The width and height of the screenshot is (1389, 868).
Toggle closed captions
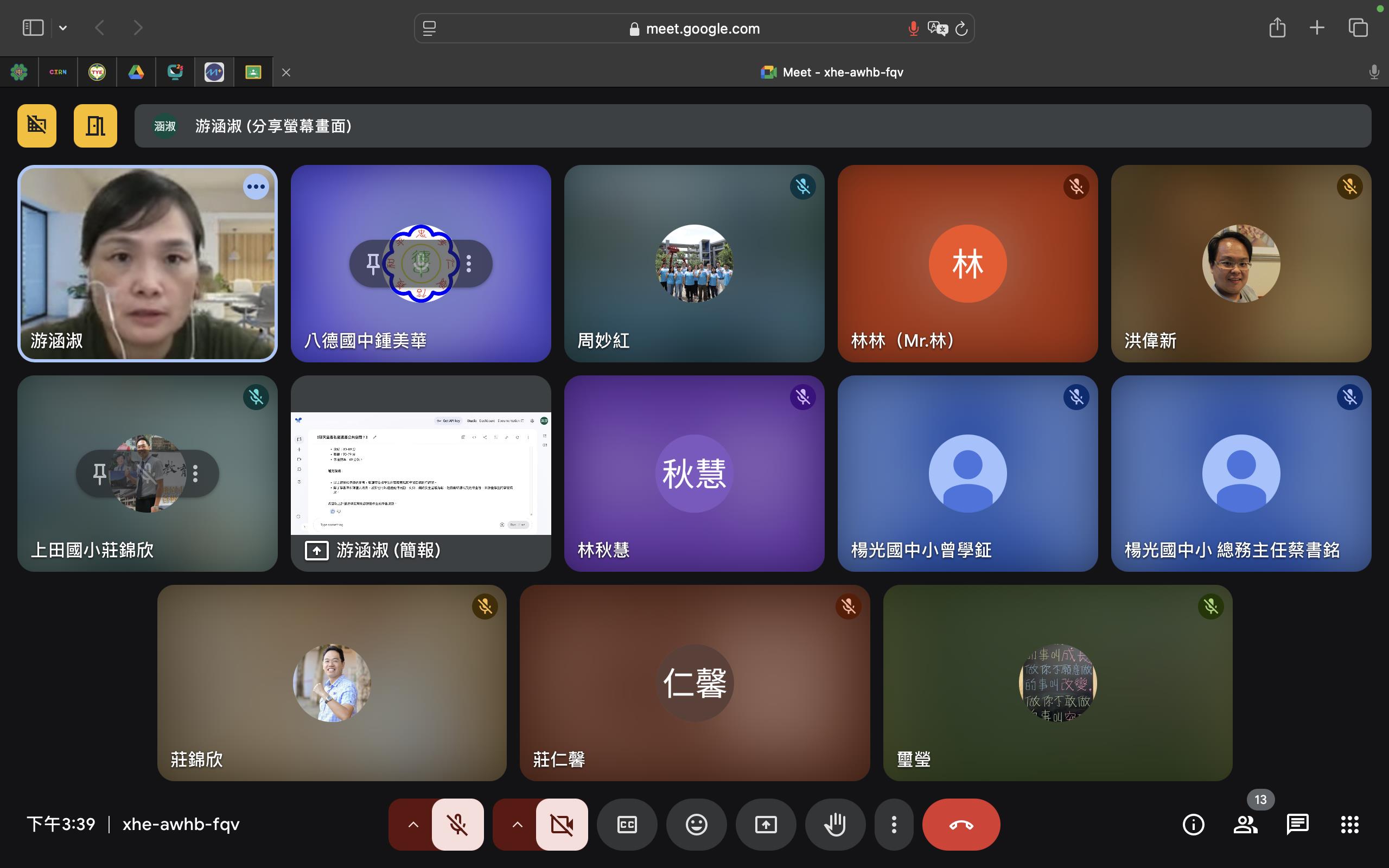tap(627, 825)
